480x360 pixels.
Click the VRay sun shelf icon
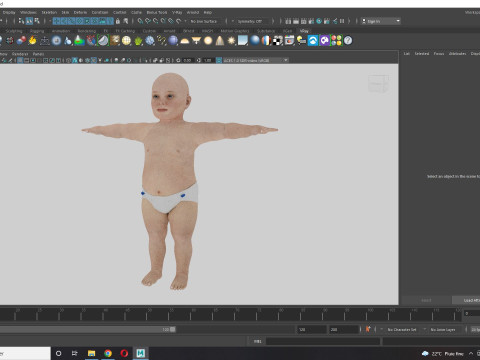click(x=231, y=41)
